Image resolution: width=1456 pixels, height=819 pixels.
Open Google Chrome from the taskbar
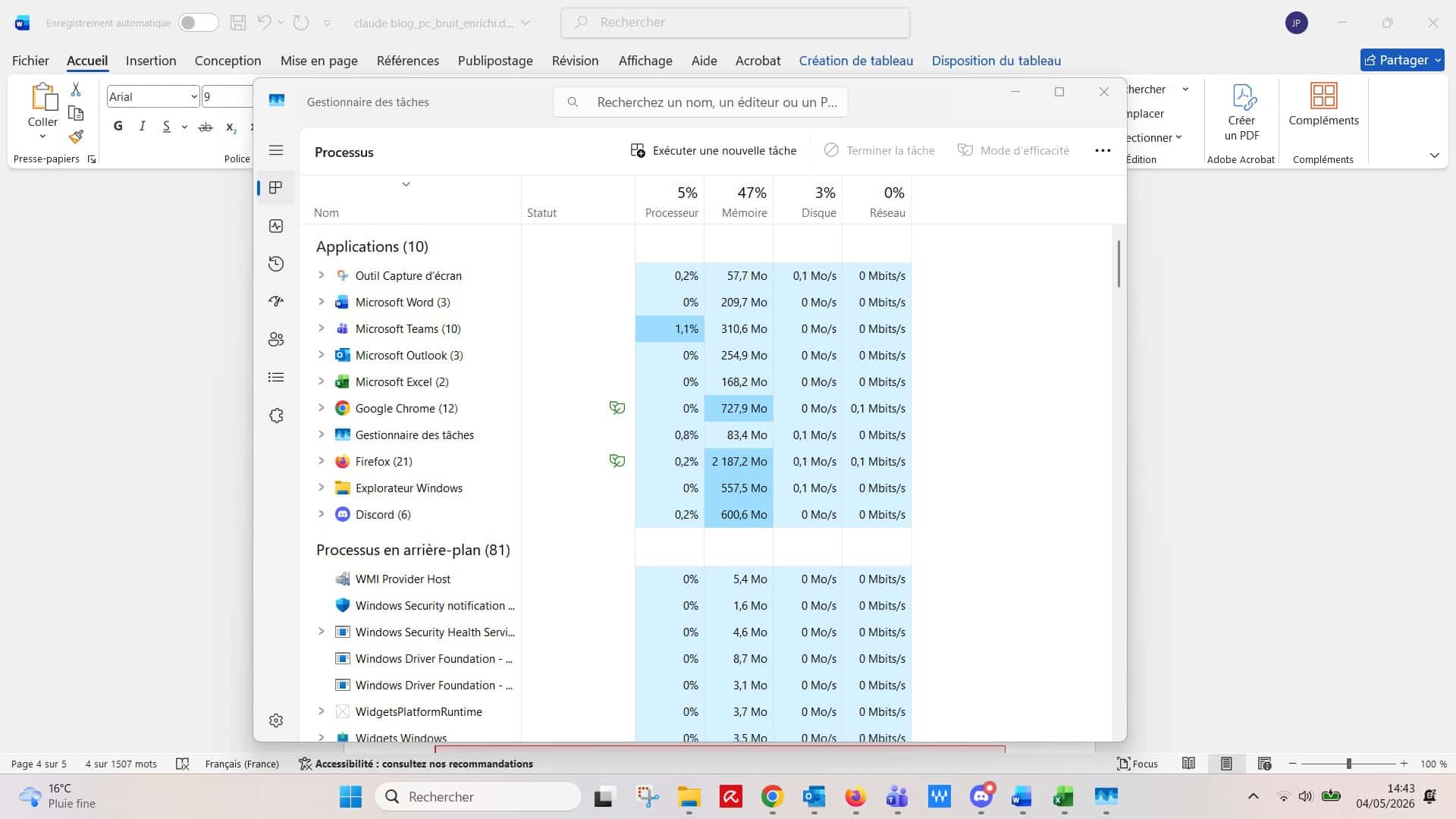tap(772, 796)
